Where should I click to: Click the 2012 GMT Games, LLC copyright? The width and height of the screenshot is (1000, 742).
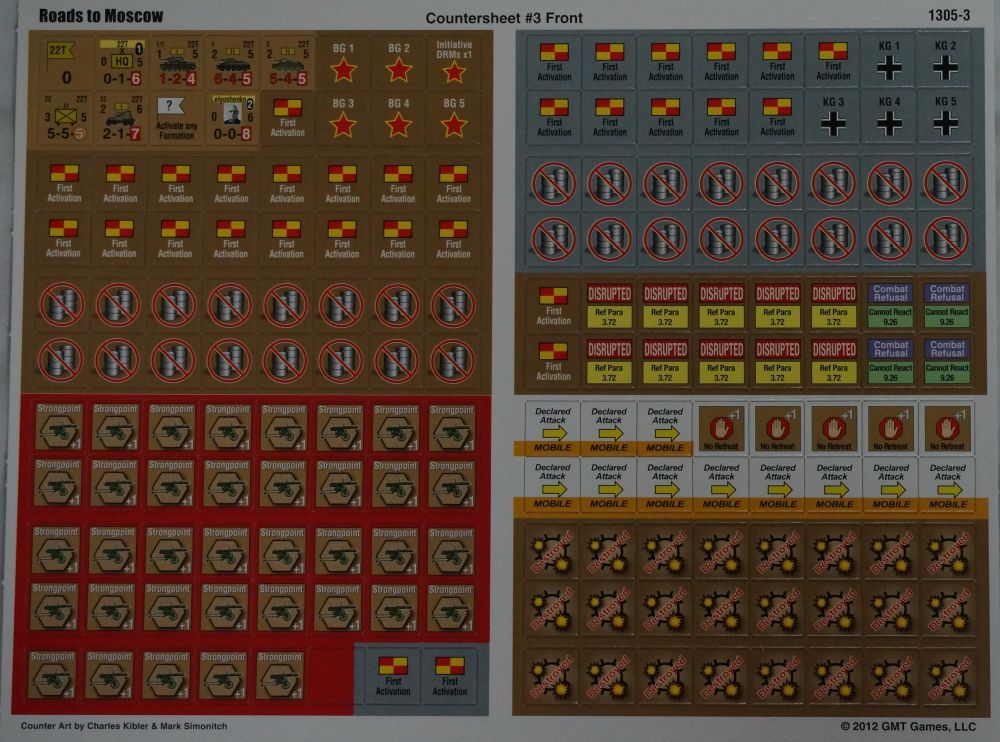pyautogui.click(x=908, y=727)
